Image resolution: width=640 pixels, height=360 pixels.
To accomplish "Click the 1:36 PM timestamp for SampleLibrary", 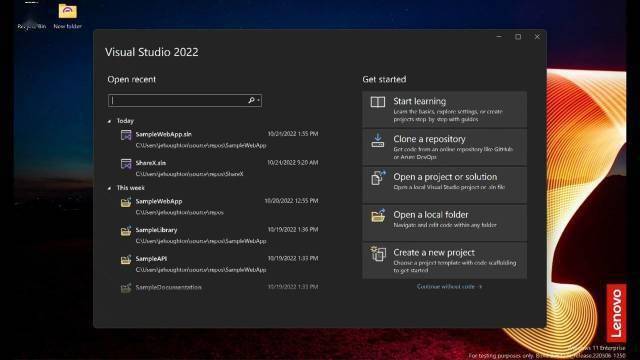I will [293, 229].
